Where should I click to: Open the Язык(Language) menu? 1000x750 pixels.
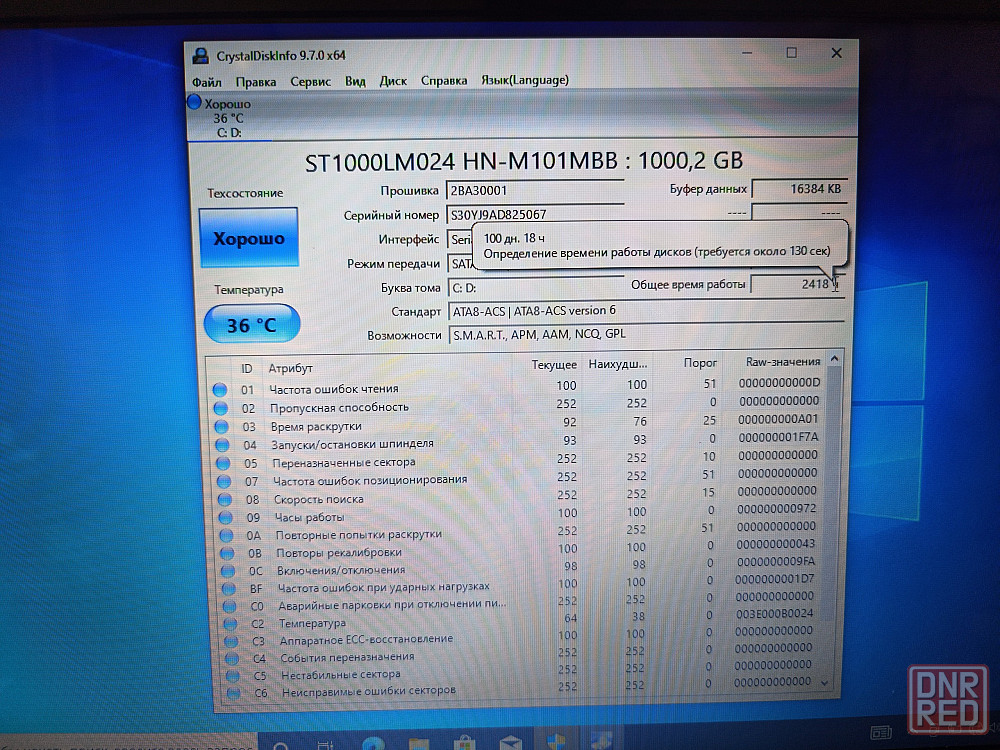525,80
